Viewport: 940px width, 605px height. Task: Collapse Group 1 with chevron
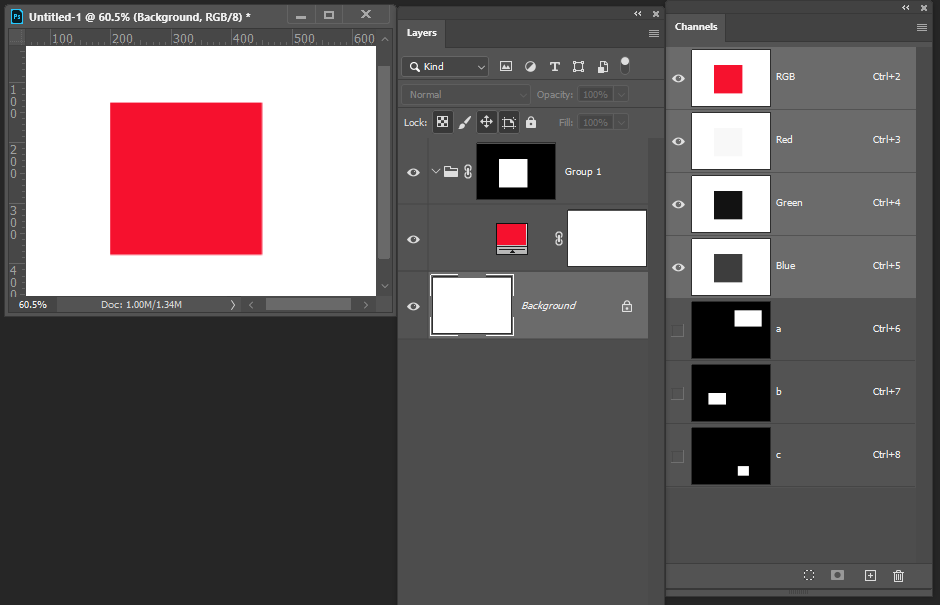tap(436, 171)
